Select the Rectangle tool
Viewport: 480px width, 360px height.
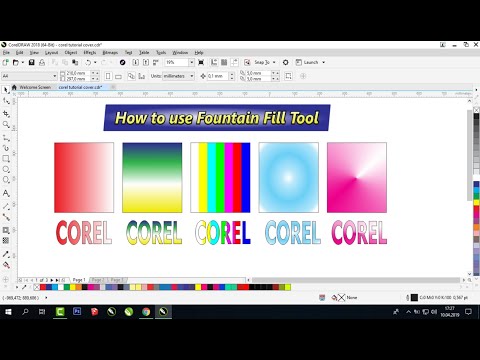click(x=6, y=159)
